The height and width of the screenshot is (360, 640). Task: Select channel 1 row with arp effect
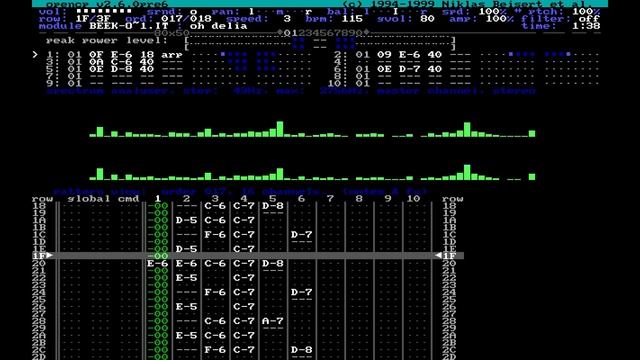179,55
